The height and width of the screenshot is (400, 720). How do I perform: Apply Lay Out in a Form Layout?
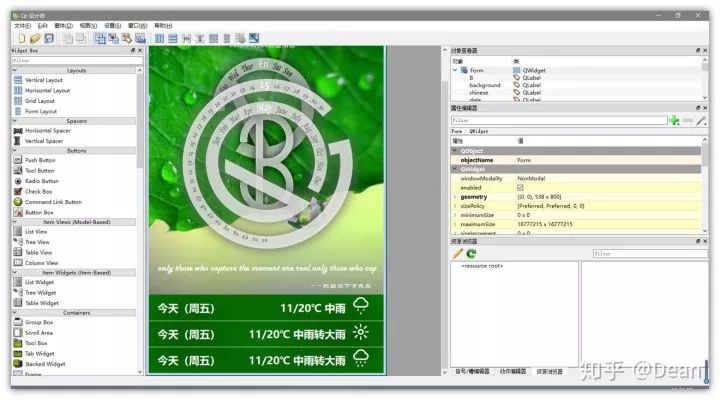pyautogui.click(x=227, y=39)
